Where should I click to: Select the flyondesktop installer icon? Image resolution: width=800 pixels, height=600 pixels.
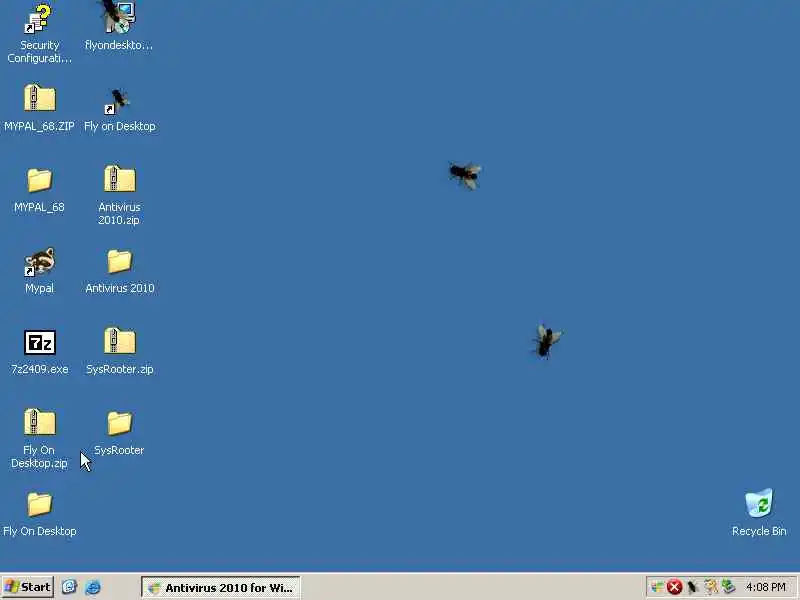(x=119, y=17)
